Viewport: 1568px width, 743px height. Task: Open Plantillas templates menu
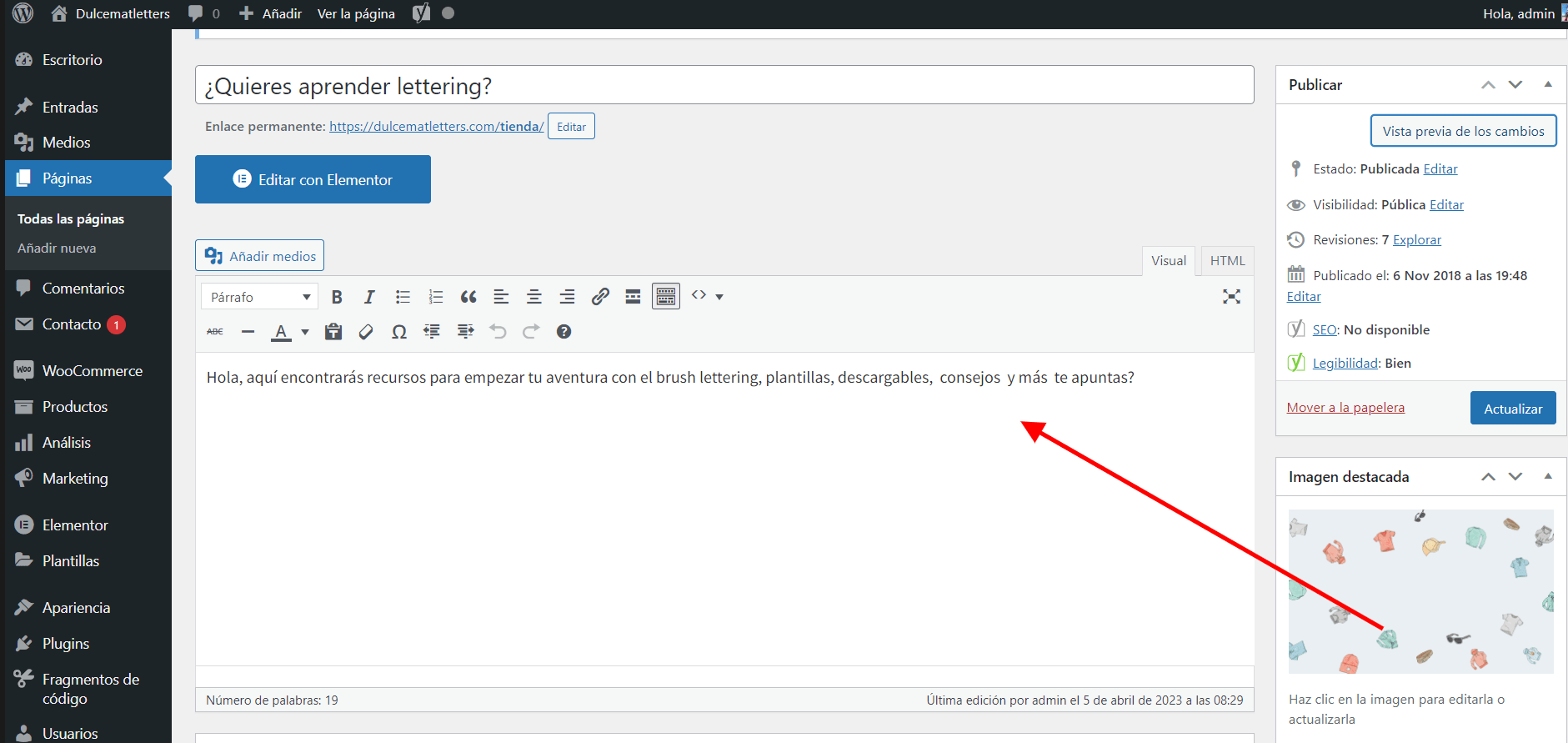71,561
